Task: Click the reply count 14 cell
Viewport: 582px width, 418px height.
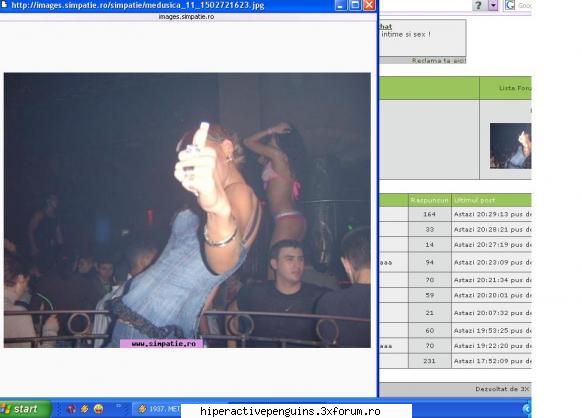Action: pyautogui.click(x=429, y=245)
